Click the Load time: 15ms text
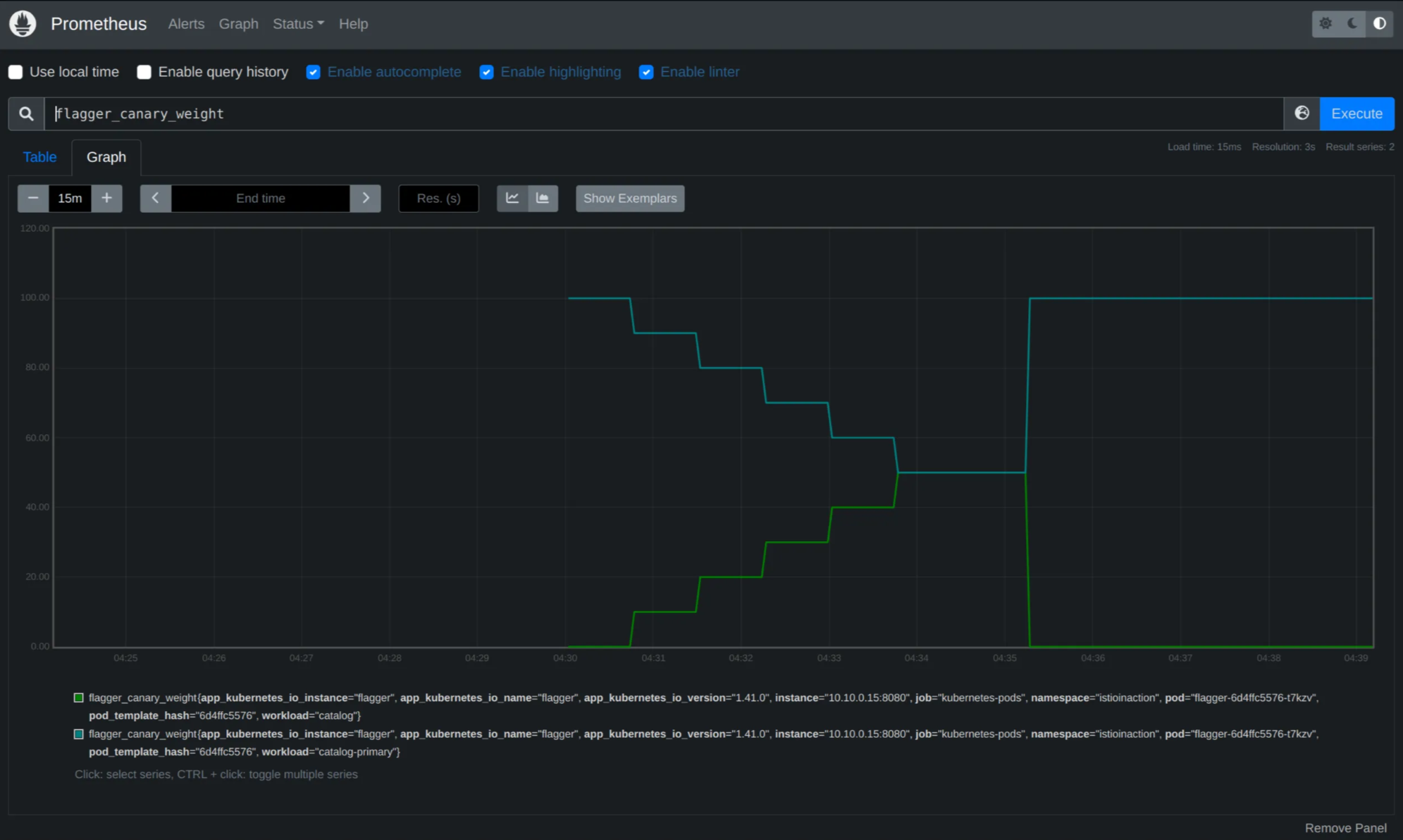The image size is (1403, 840). point(1204,147)
